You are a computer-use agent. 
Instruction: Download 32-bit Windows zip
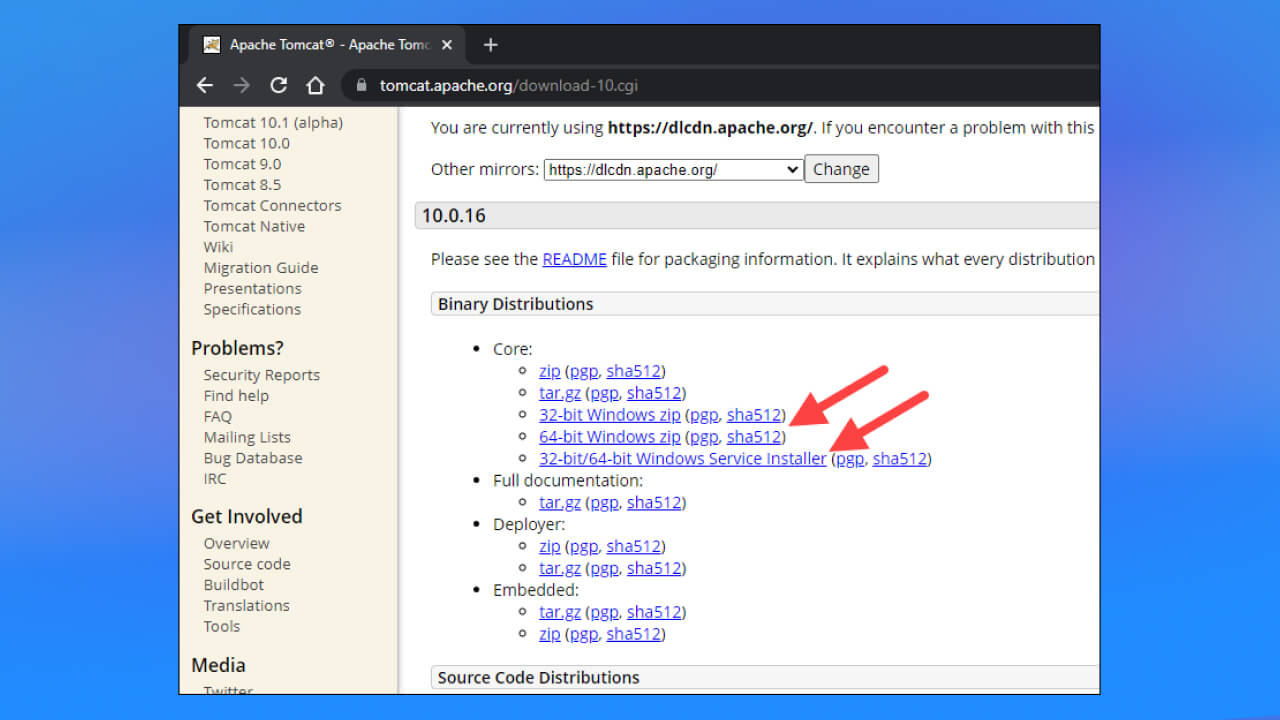610,415
